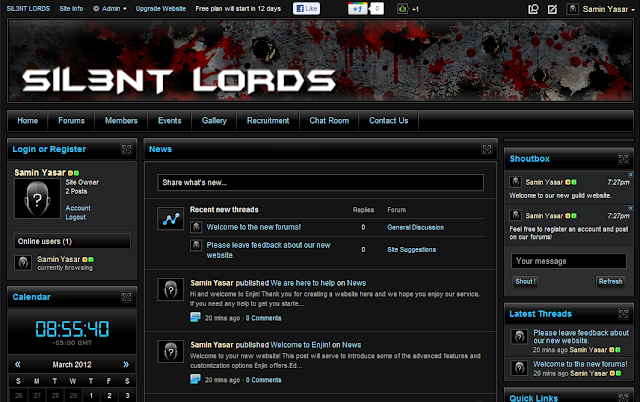Open the Gallery navigation tab
This screenshot has width=640, height=402.
pos(214,121)
